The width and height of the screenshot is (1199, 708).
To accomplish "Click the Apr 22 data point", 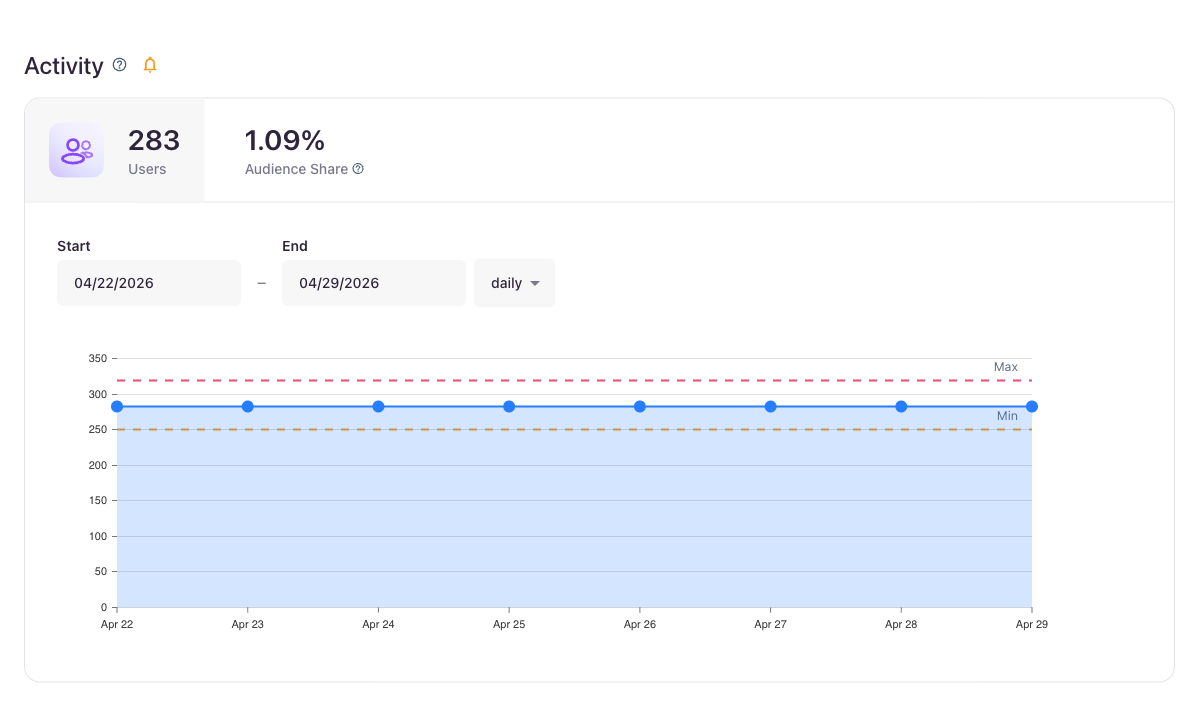I will pyautogui.click(x=117, y=407).
